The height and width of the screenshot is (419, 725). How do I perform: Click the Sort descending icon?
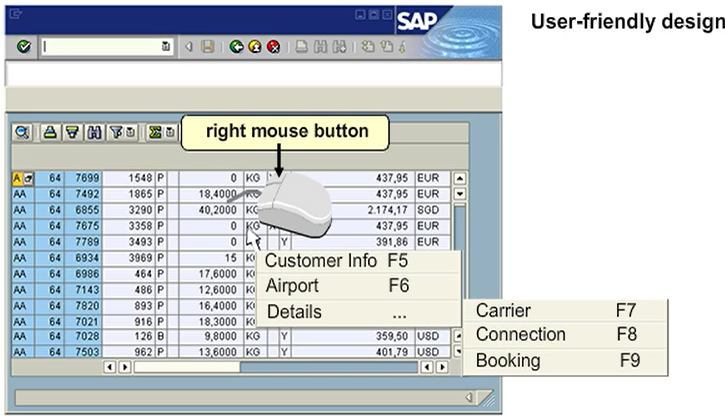[71, 132]
